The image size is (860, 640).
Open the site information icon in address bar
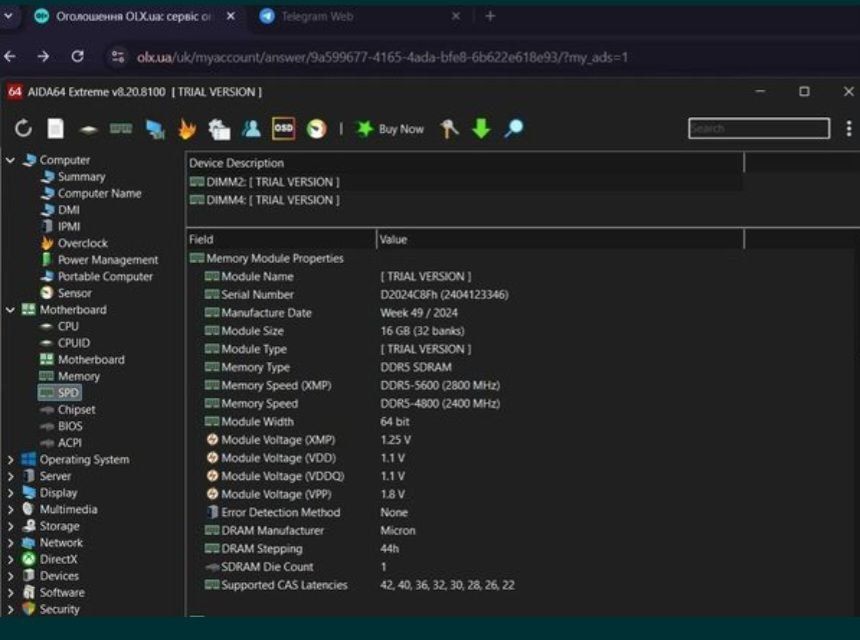[x=118, y=56]
